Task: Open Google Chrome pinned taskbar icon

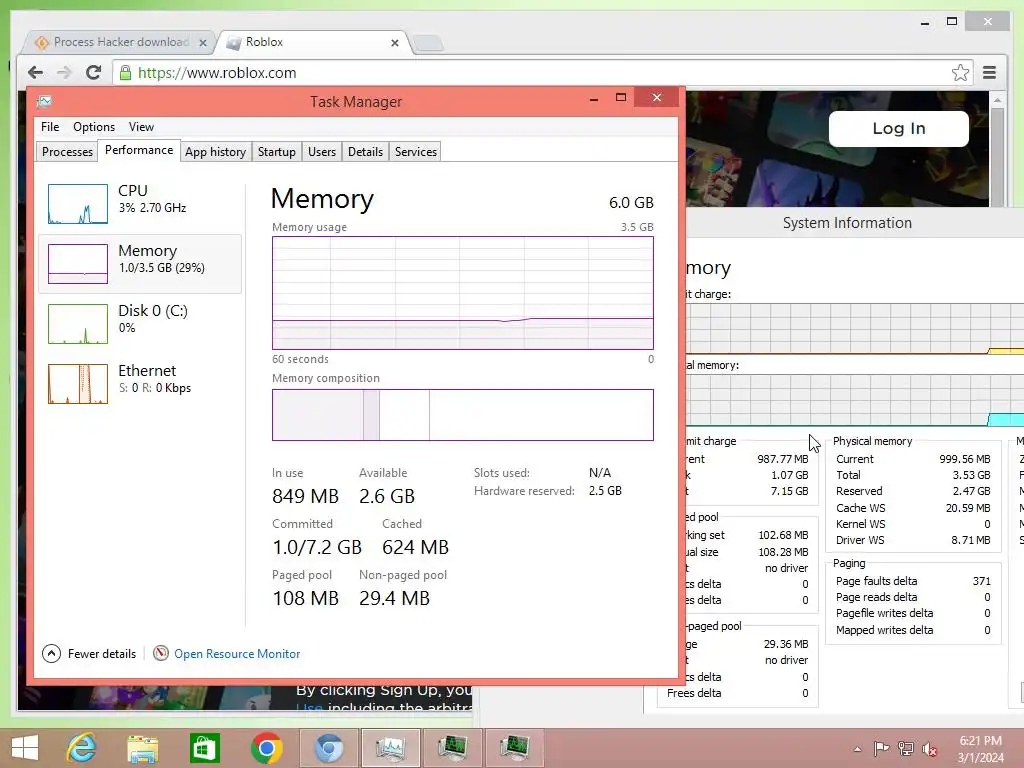Action: [x=266, y=748]
